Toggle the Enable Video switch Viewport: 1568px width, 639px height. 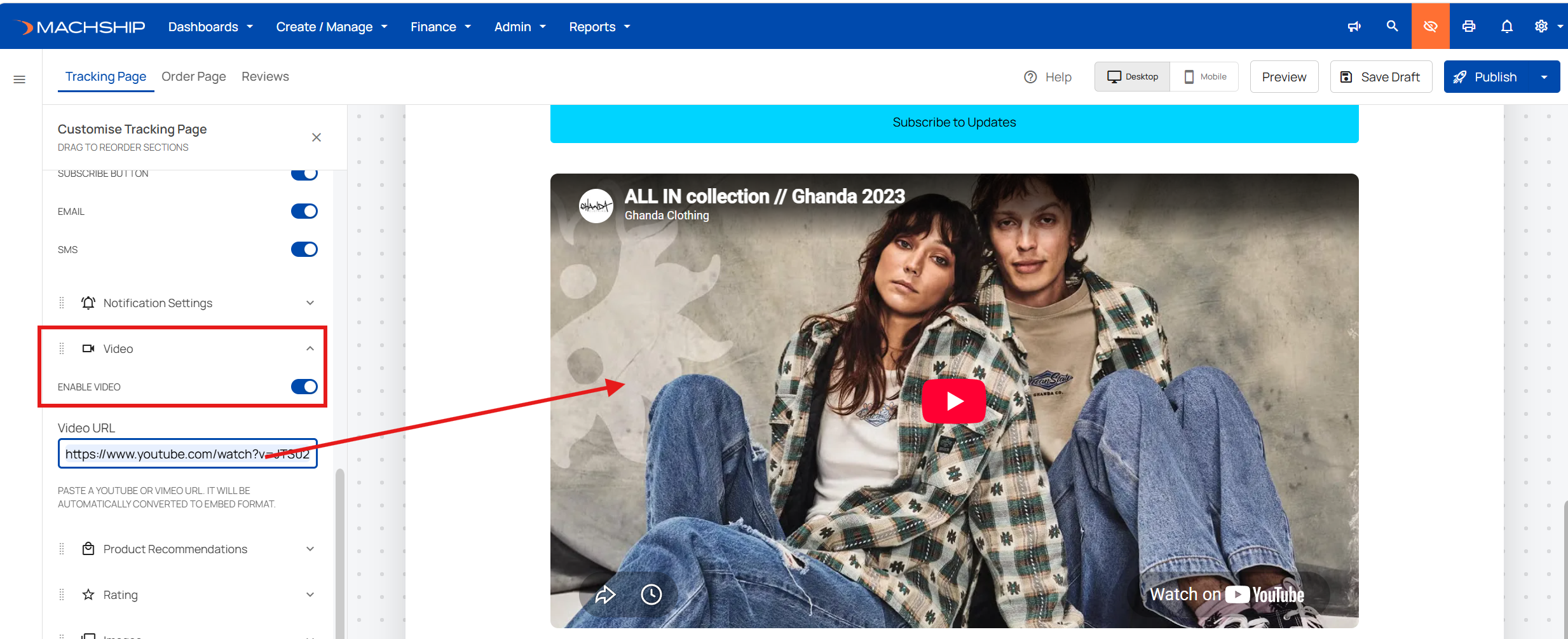(304, 387)
